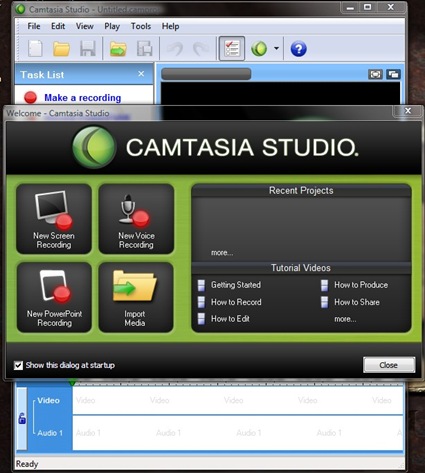Viewport: 425px width, 473px height.
Task: Start a New PowerPoint Recording
Action: 54,297
